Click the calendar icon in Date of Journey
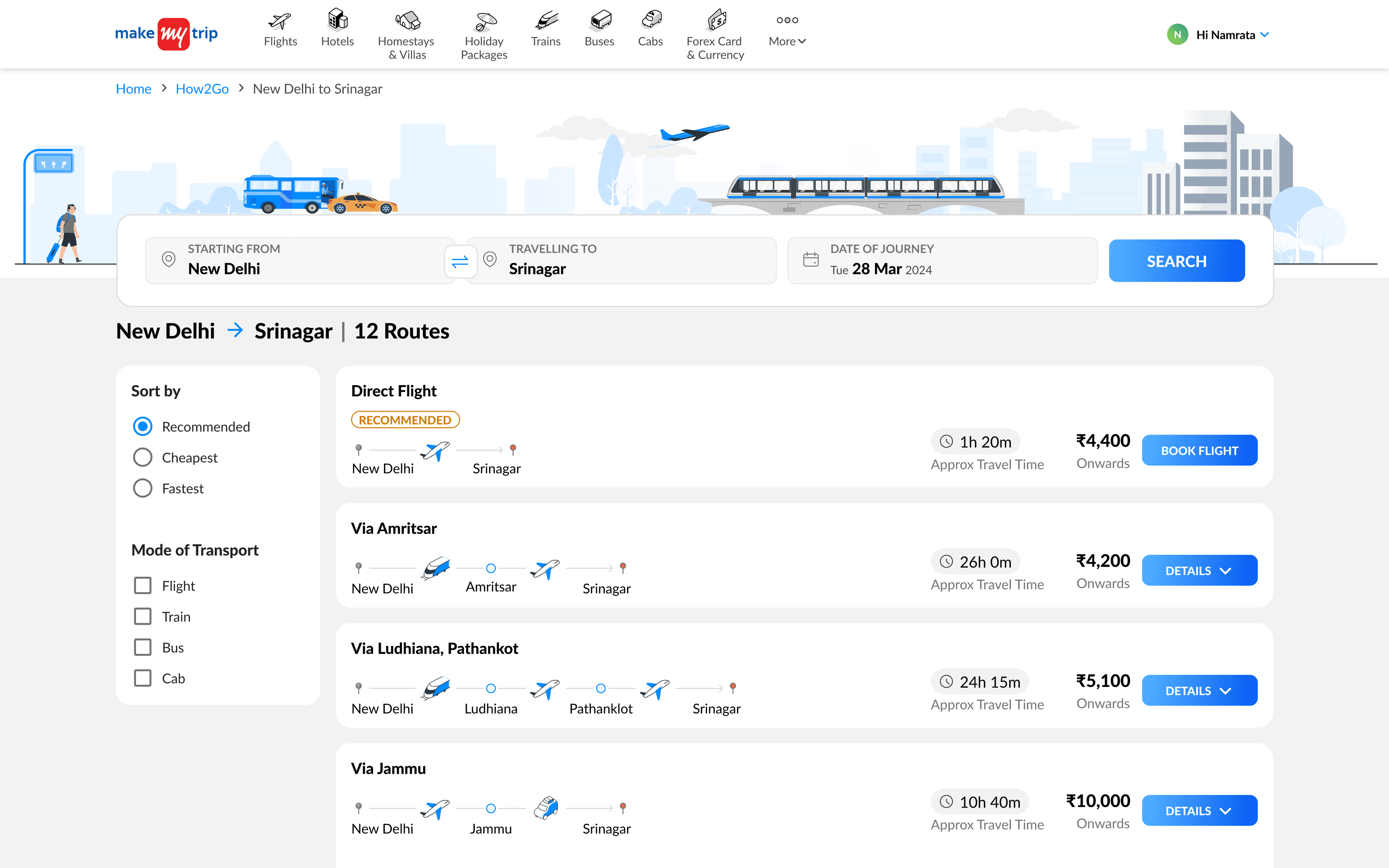 click(810, 260)
